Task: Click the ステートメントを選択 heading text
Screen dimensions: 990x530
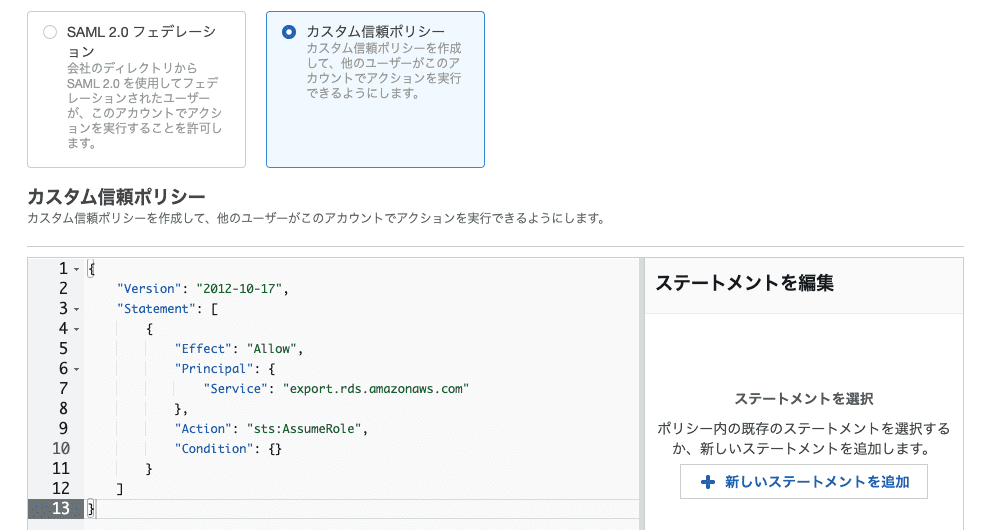Action: (803, 399)
